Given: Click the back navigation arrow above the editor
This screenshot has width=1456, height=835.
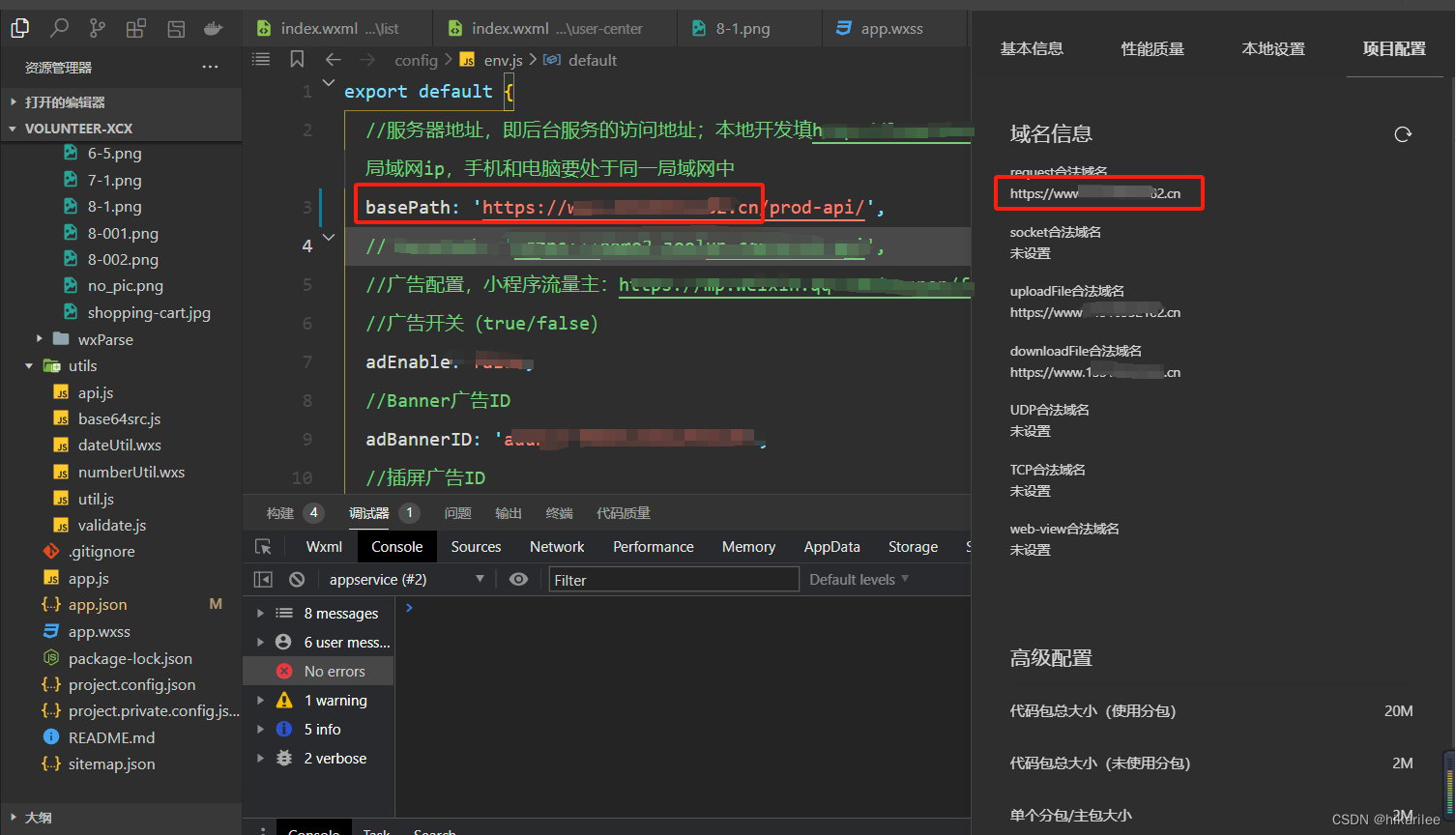Looking at the screenshot, I should [333, 60].
